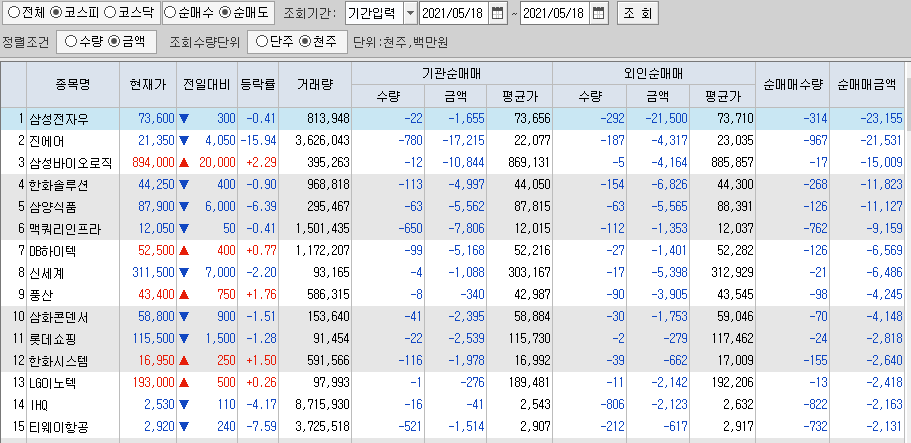Select the 삼양식품 stock name

point(53,207)
